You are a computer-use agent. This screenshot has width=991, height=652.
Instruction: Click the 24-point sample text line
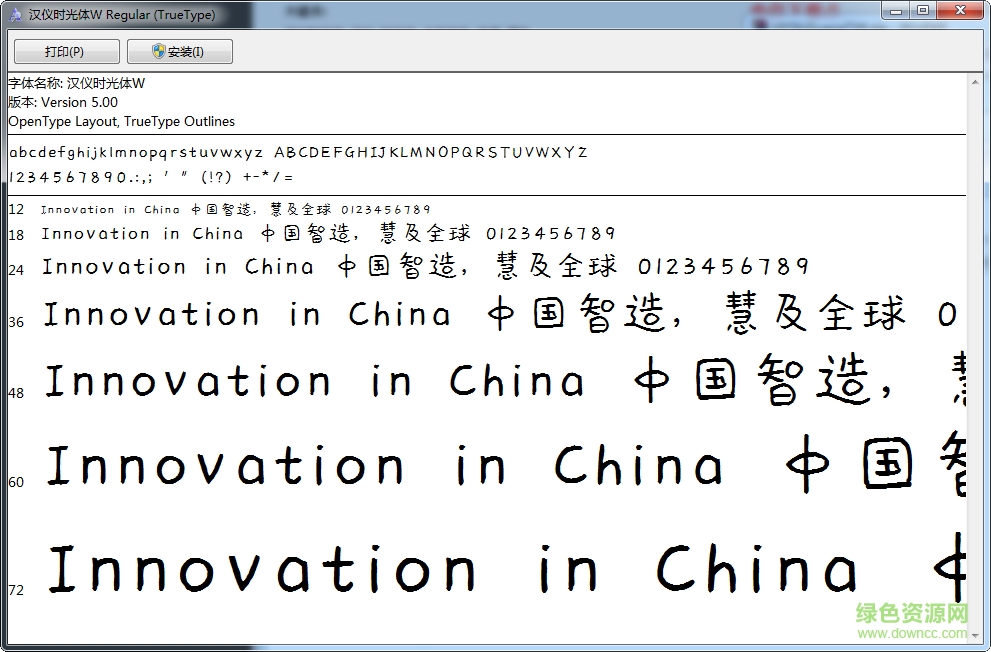click(425, 267)
